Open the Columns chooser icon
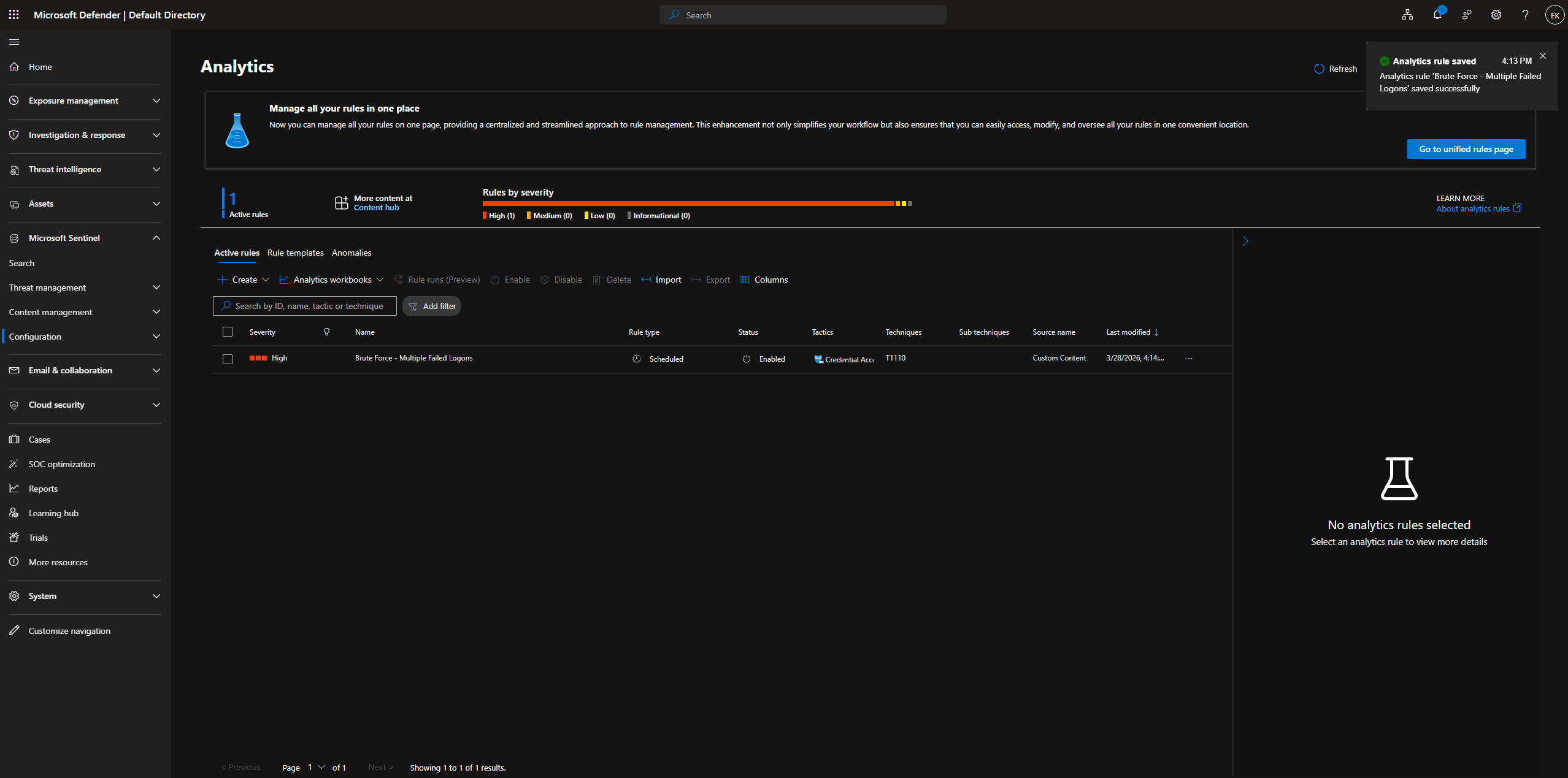 click(x=745, y=280)
